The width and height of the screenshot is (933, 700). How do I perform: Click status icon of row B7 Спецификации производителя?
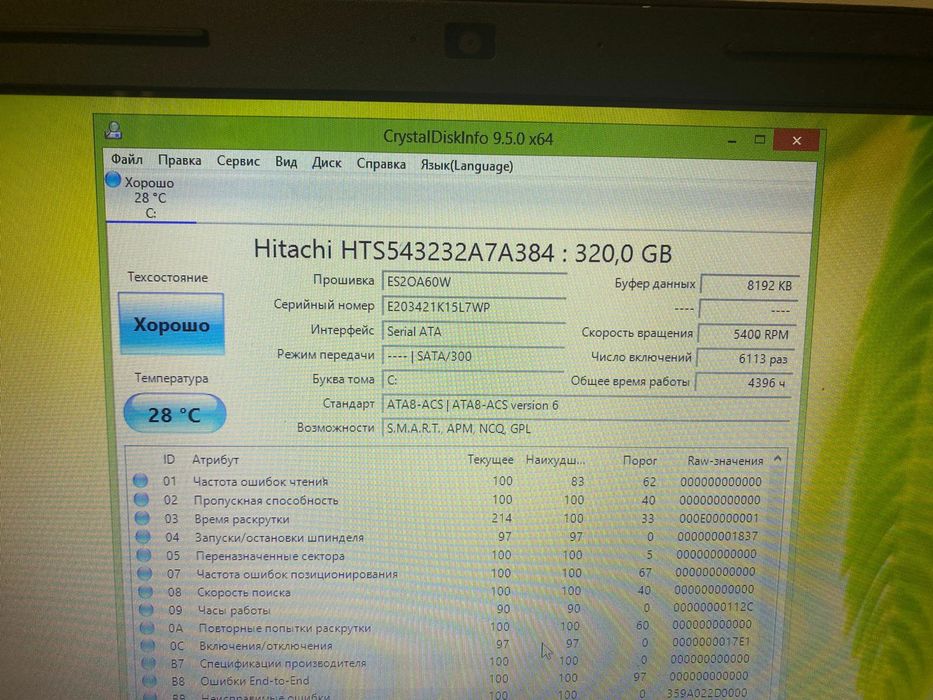(149, 662)
